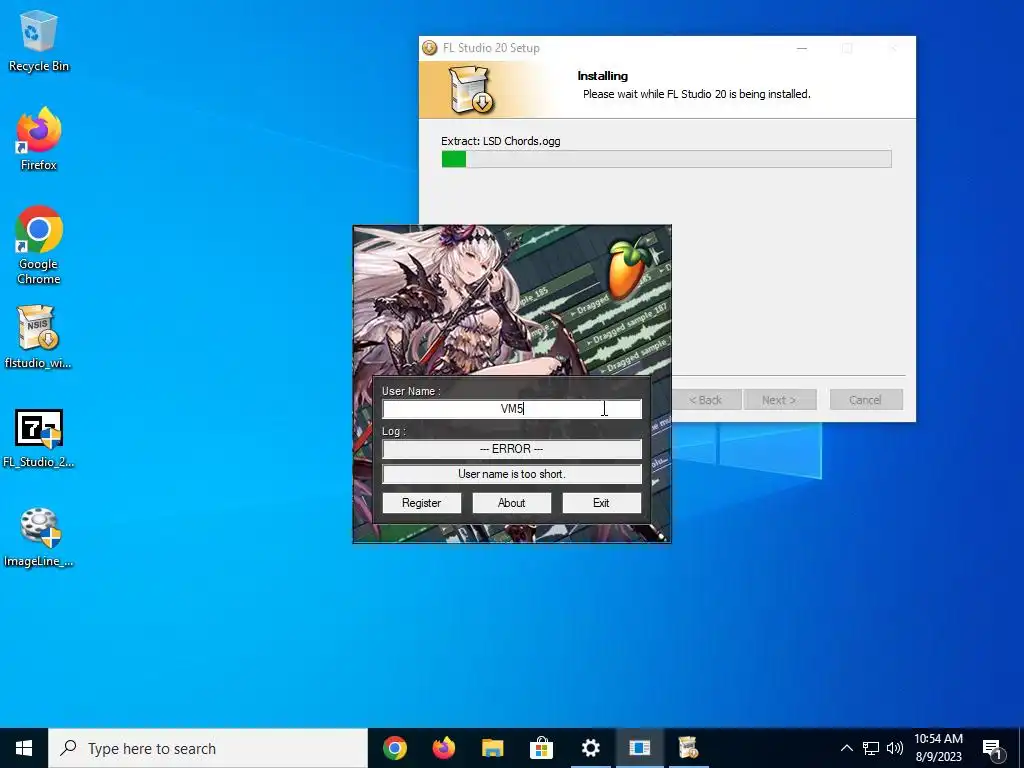1024x768 pixels.
Task: Click the 'Installing' heading in Setup
Action: point(602,76)
